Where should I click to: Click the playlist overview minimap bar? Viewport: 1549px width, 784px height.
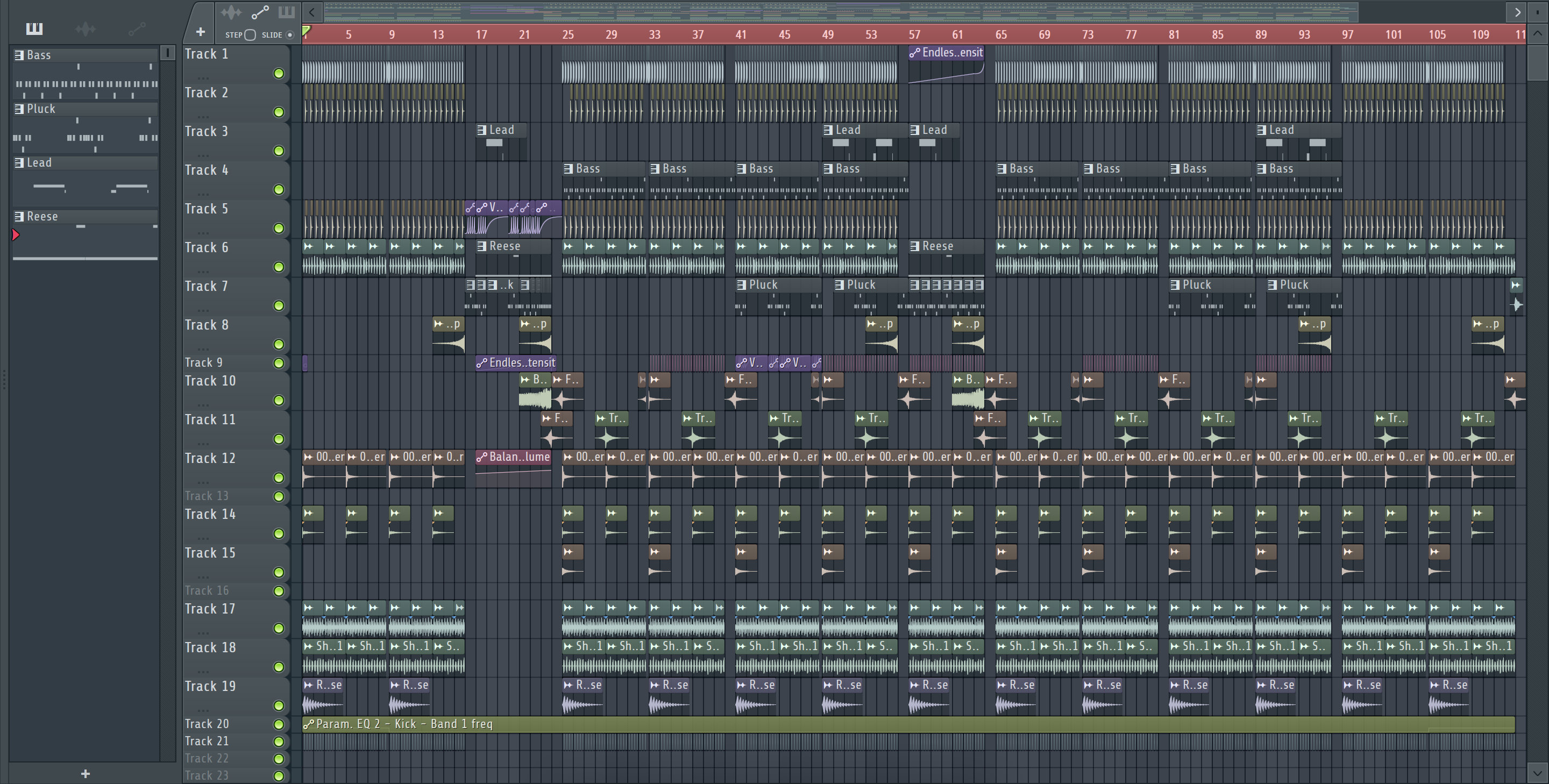tap(841, 11)
